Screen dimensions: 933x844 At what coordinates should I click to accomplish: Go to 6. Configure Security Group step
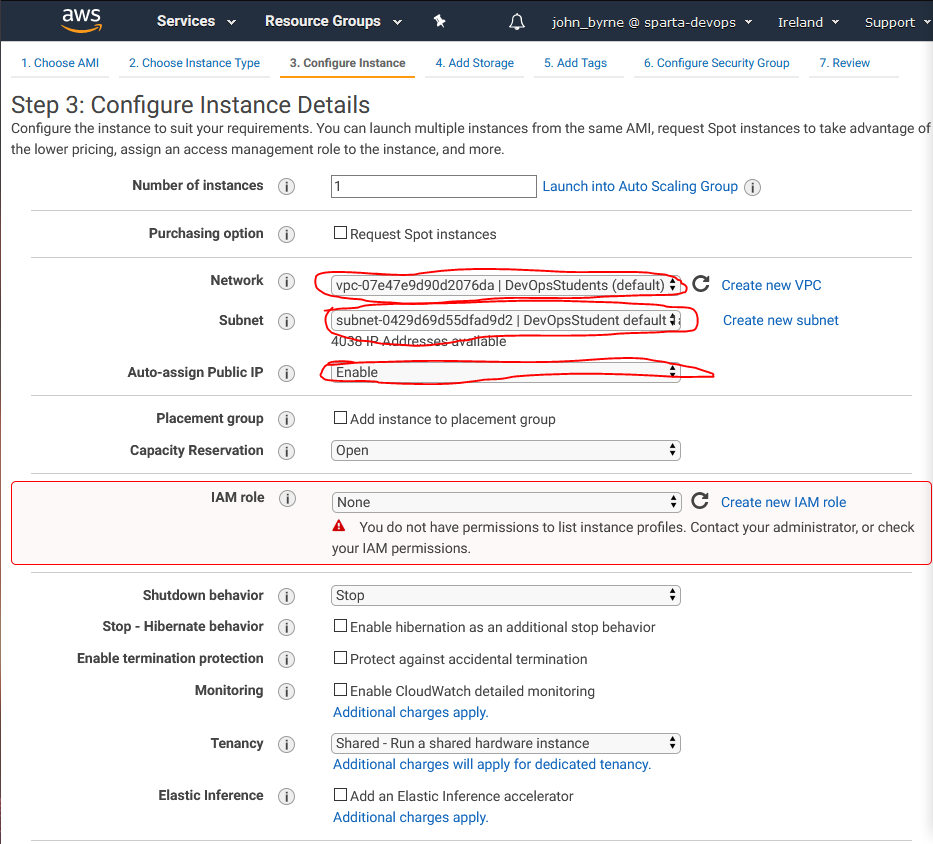(716, 63)
